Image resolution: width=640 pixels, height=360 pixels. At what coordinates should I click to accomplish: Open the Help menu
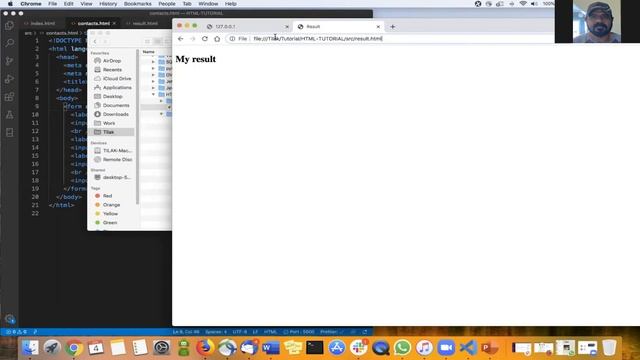231,4
